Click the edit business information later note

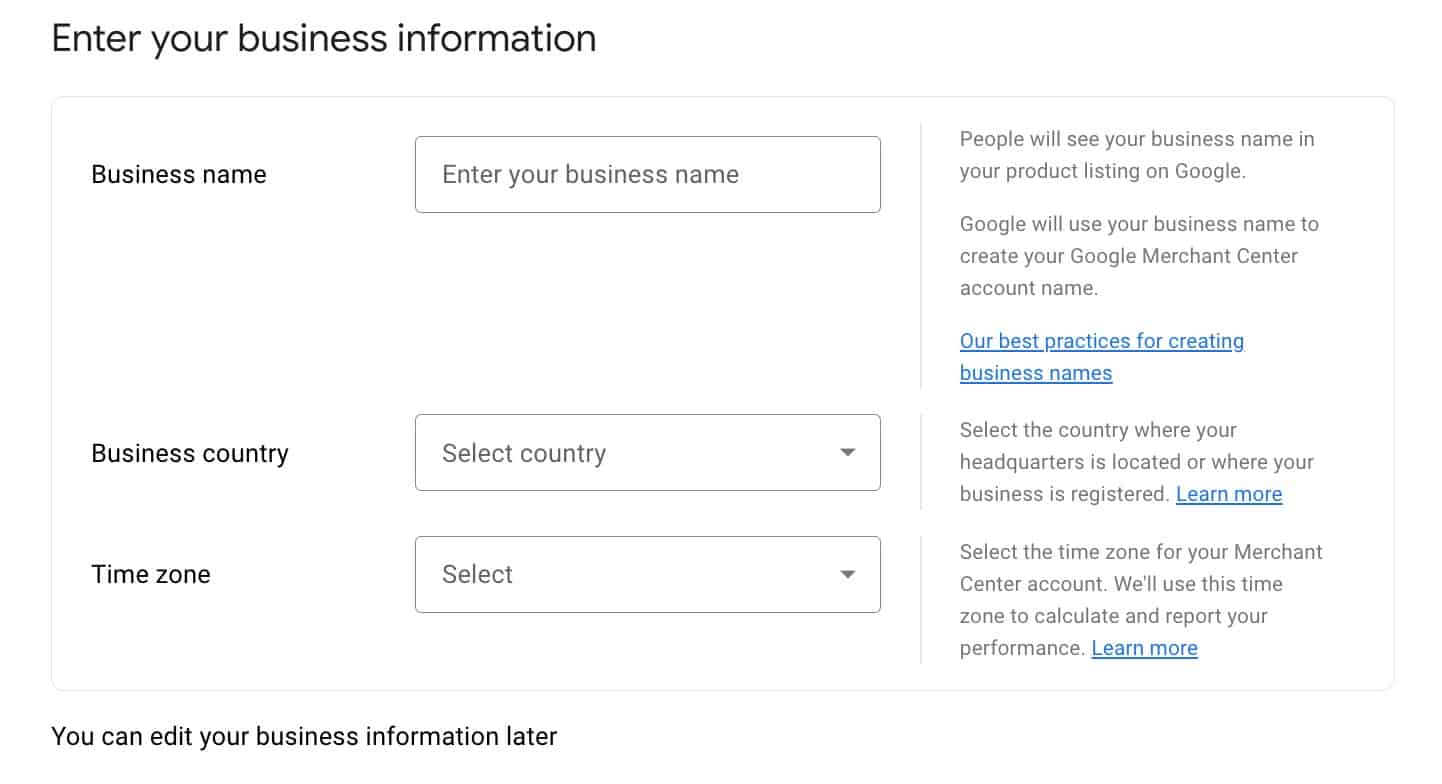coord(304,737)
